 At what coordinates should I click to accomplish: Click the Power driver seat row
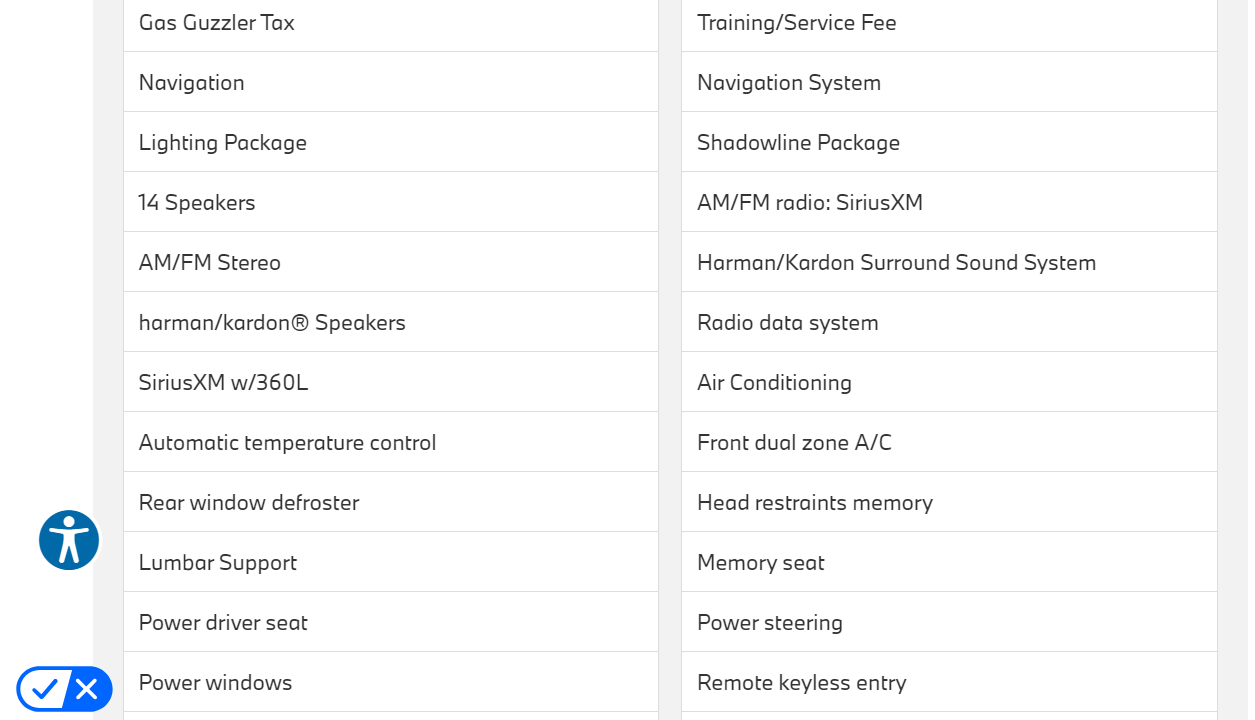223,622
